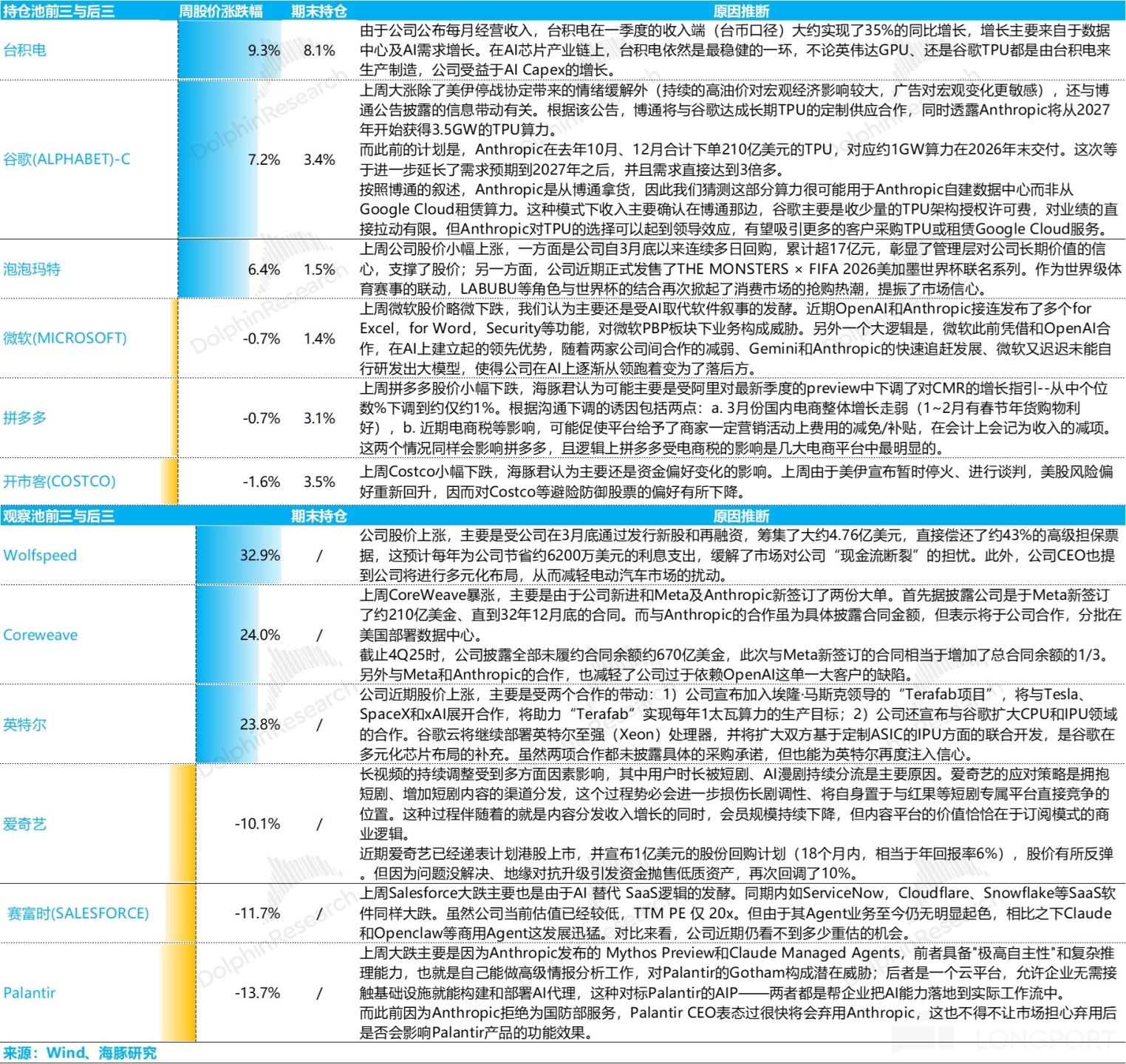Click the 英特尔 stock label
Screen dimensions: 1126x1064
tap(25, 725)
